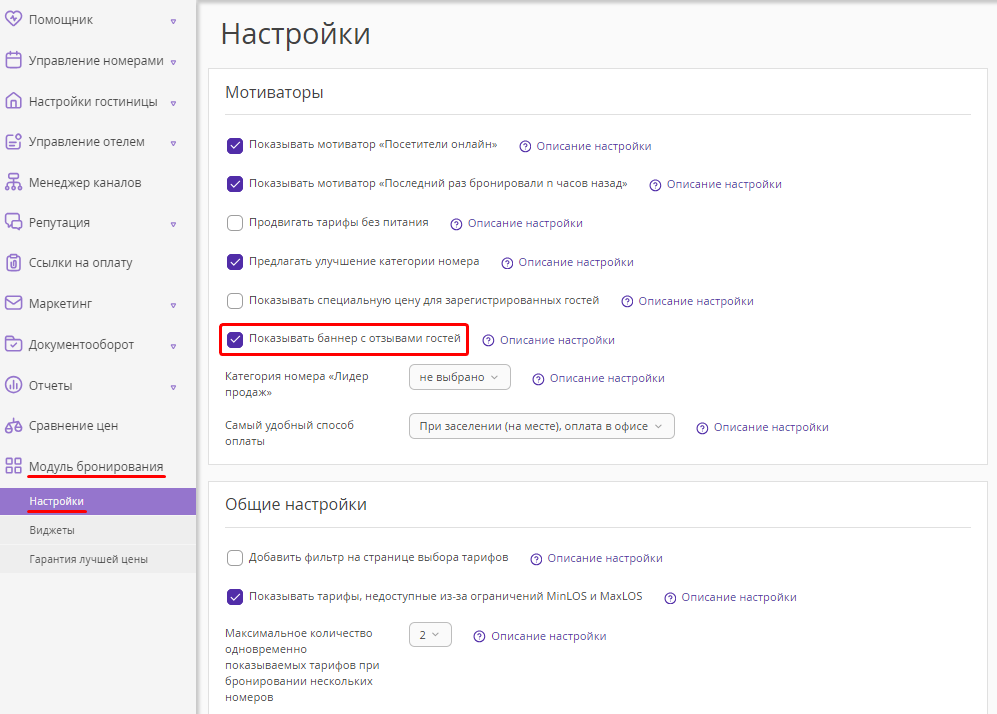Click the folder icon for Документооборот
997x714 pixels.
click(x=13, y=344)
